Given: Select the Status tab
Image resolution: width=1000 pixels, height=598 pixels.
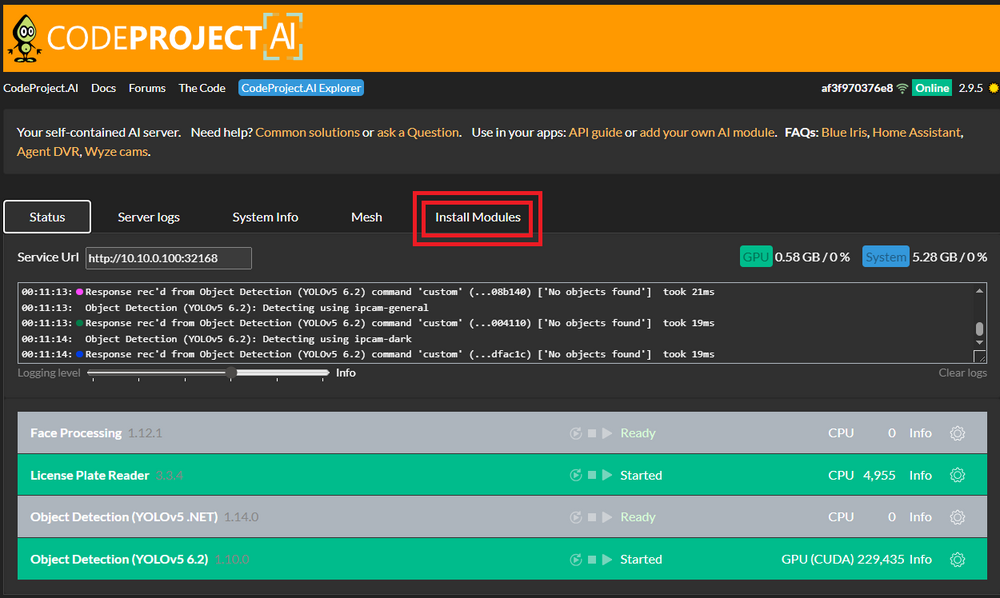Looking at the screenshot, I should [47, 217].
